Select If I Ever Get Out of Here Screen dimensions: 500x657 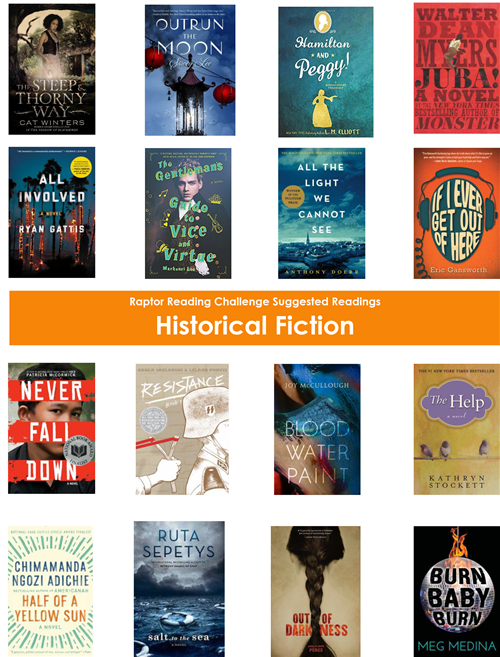[x=457, y=213]
